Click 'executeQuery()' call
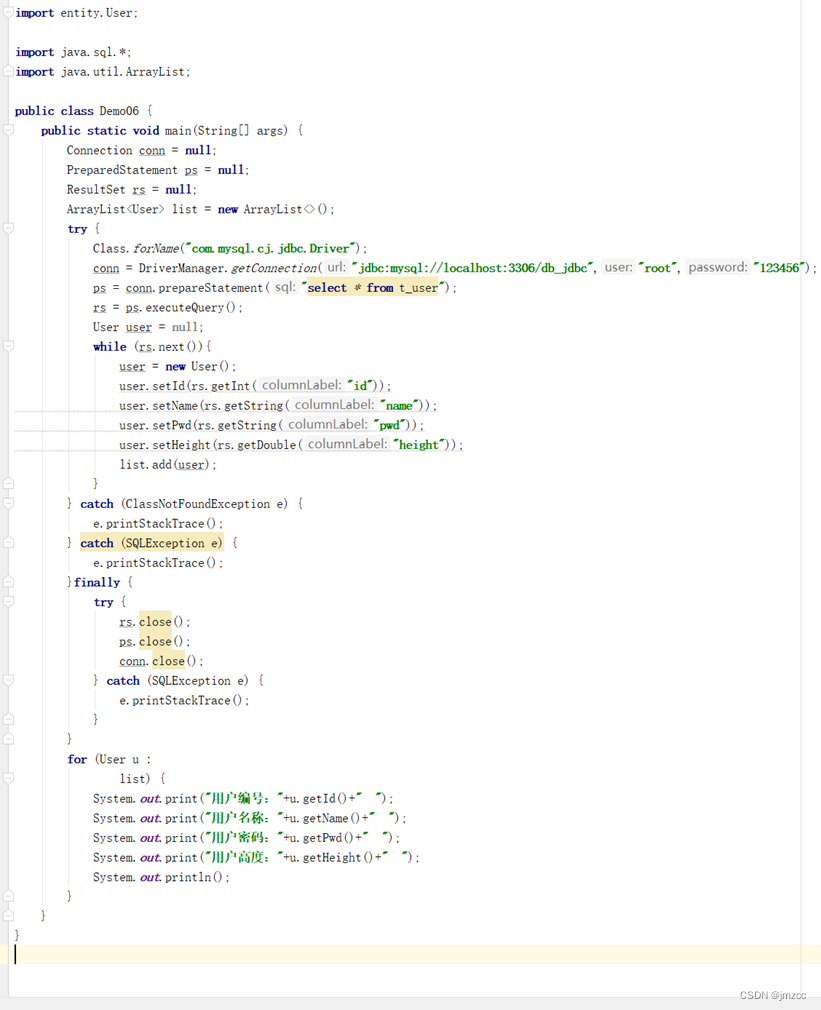Viewport: 821px width, 1010px height. (191, 307)
